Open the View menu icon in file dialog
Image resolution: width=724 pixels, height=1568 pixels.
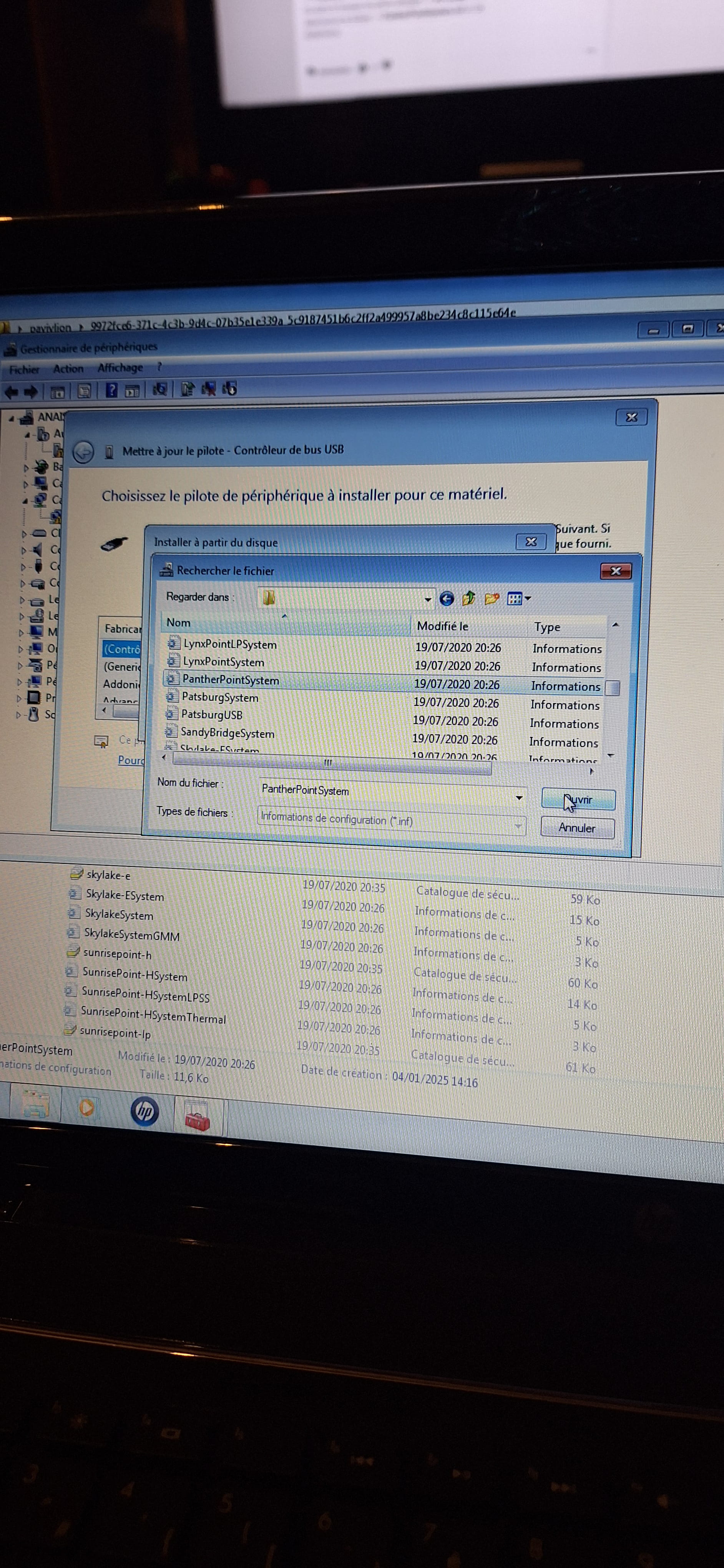pos(518,599)
